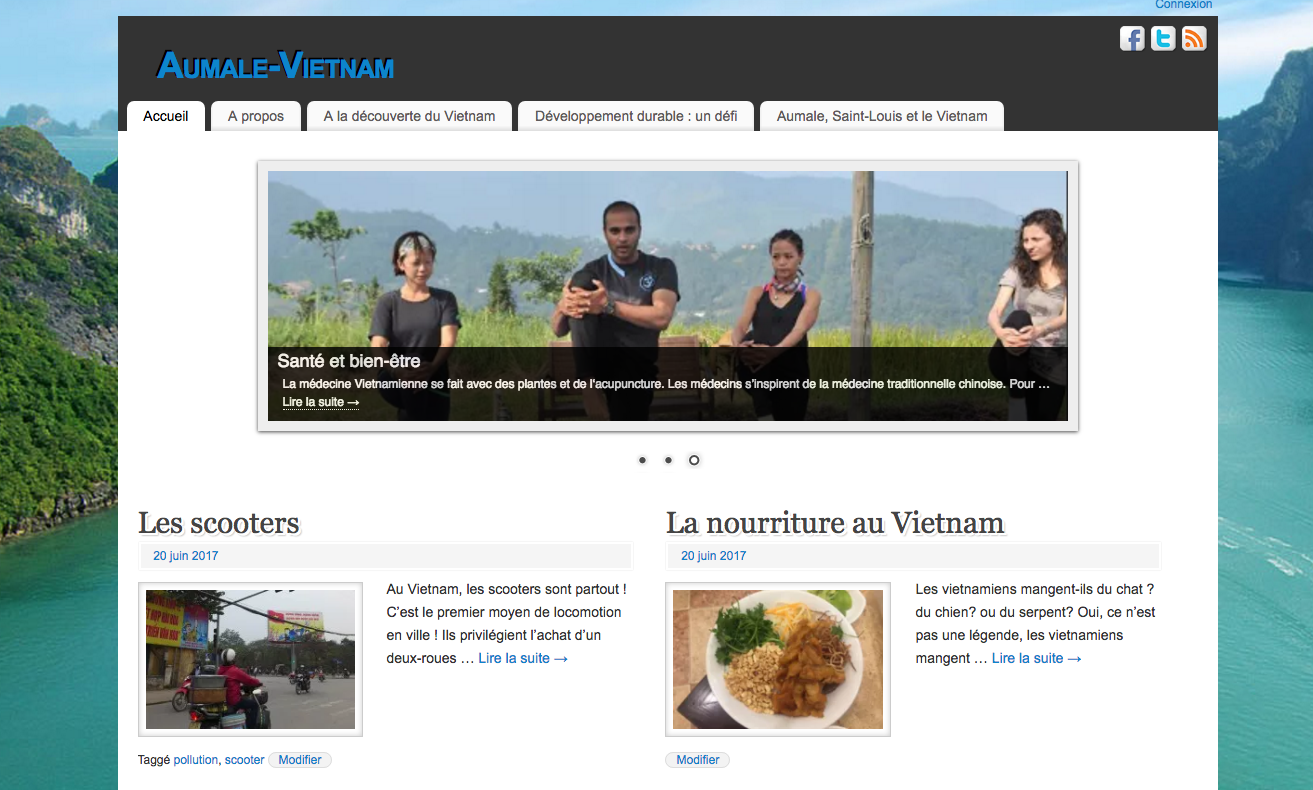Select the second slider pagination dot
1313x790 pixels.
pyautogui.click(x=668, y=460)
